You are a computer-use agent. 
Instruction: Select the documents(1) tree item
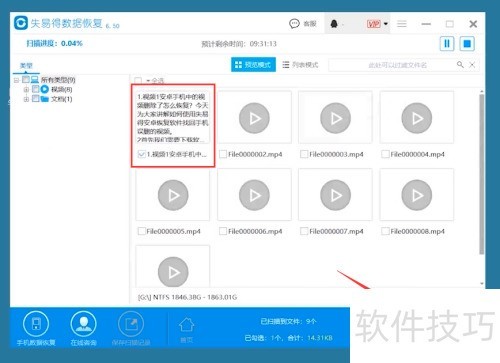click(61, 99)
